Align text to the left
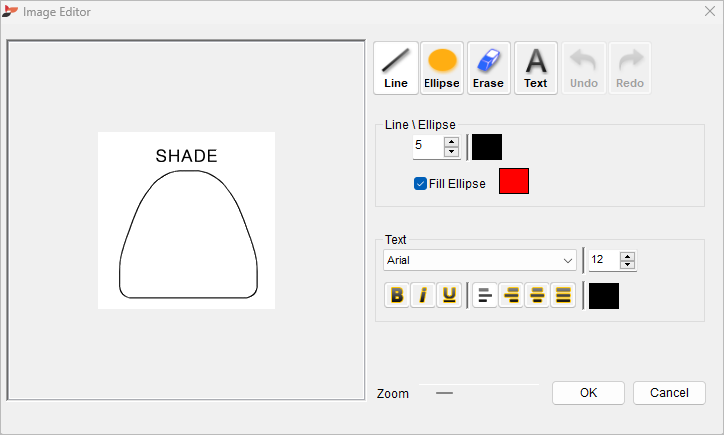The image size is (724, 435). [485, 295]
